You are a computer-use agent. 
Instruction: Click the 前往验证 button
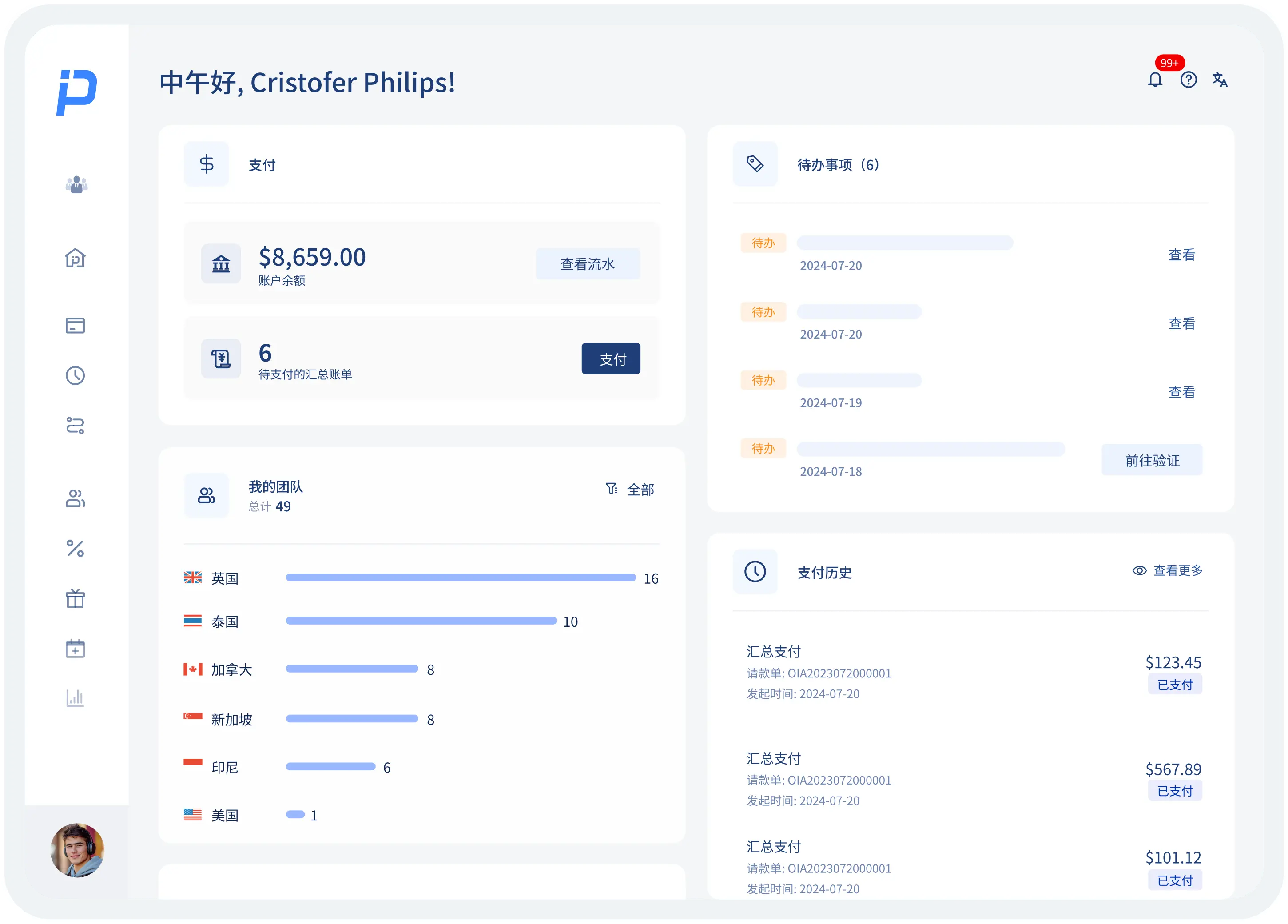click(1152, 460)
